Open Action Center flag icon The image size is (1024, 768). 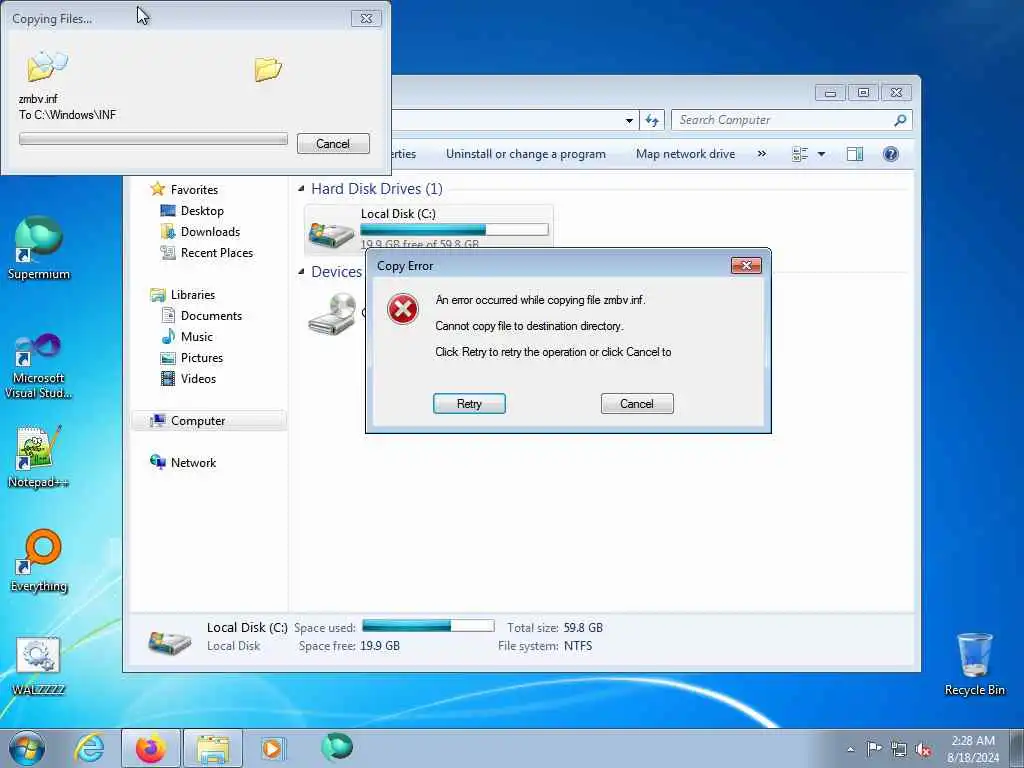click(874, 748)
